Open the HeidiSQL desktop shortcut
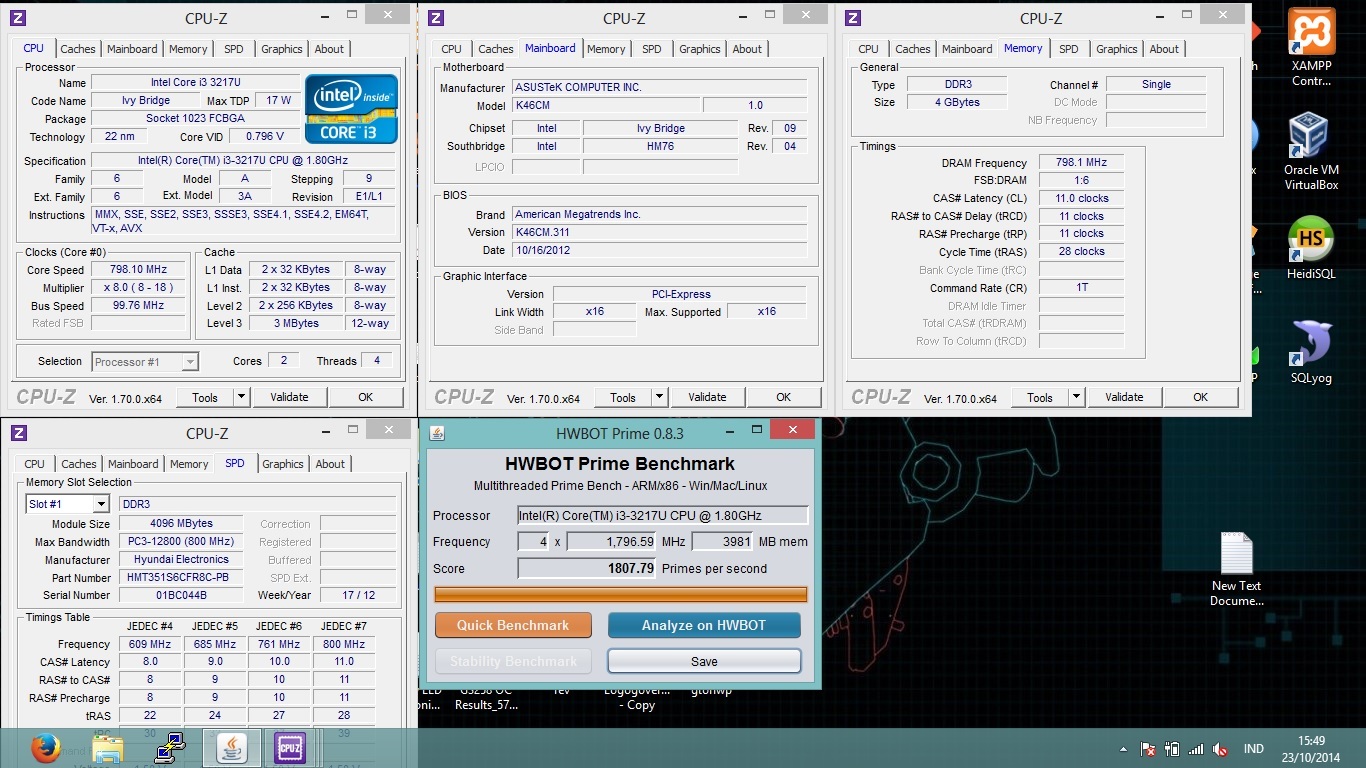Viewport: 1366px width, 768px height. [1311, 249]
